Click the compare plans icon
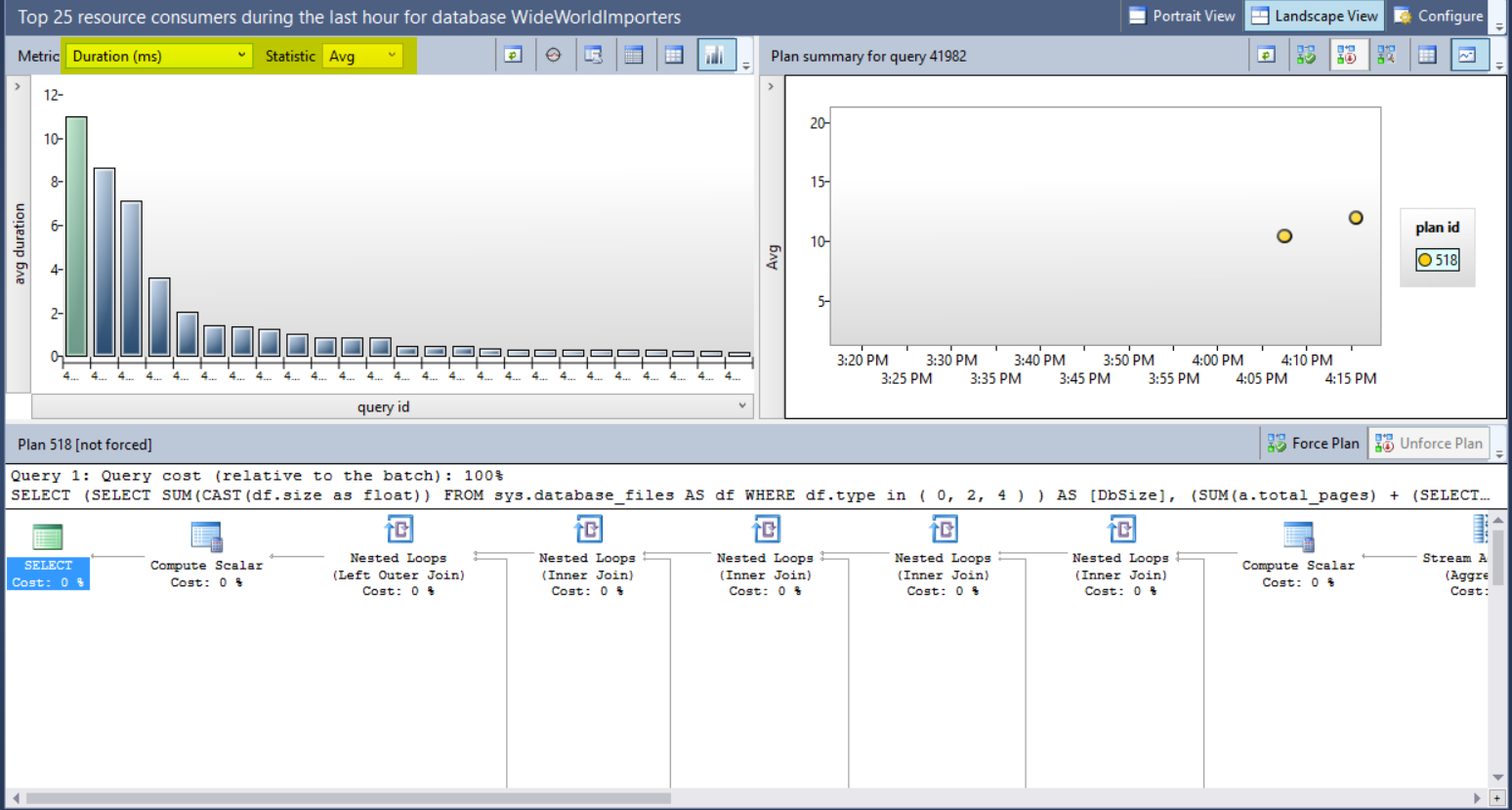Viewport: 1512px width, 810px height. pos(1387,56)
